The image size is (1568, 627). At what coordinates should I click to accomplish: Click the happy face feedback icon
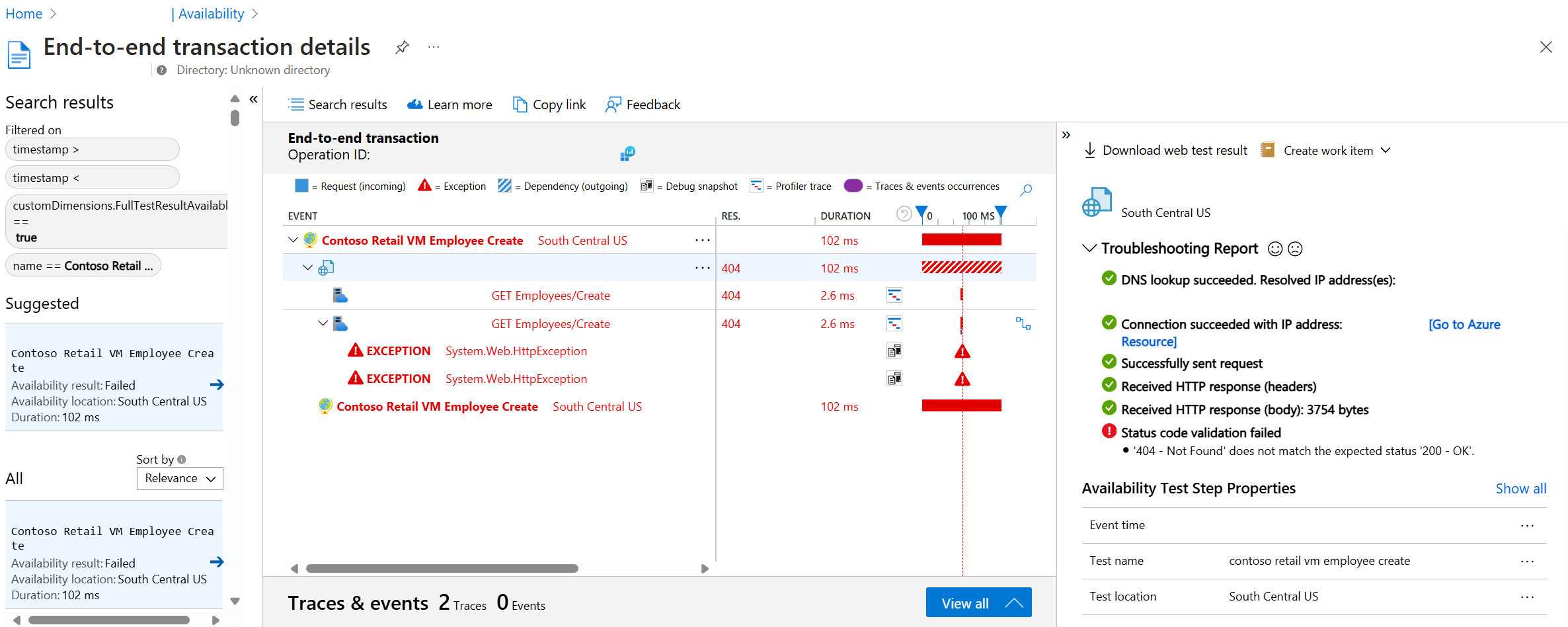(1275, 249)
